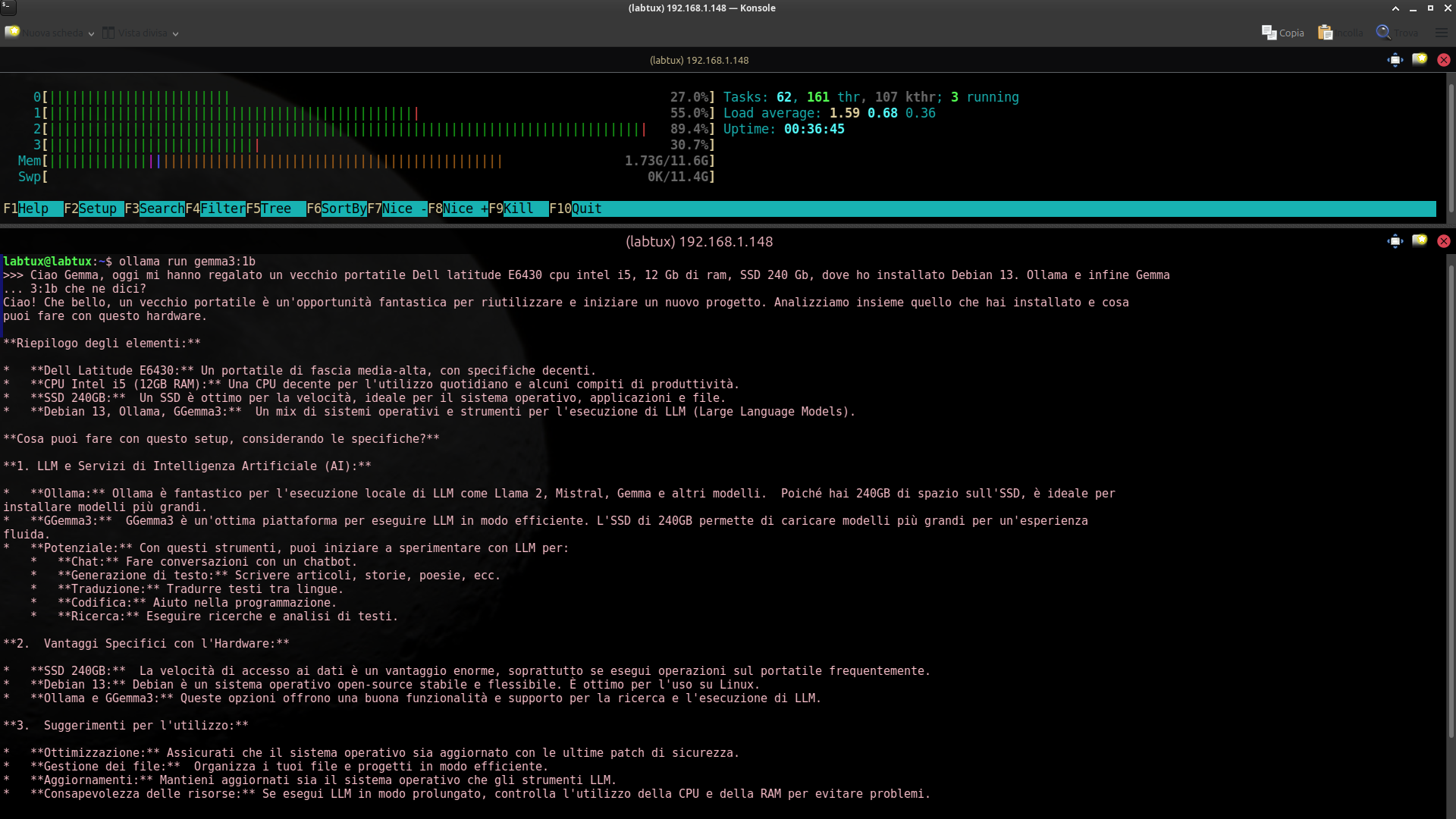
Task: Expand the Vista divisa dropdown arrow
Action: [175, 33]
